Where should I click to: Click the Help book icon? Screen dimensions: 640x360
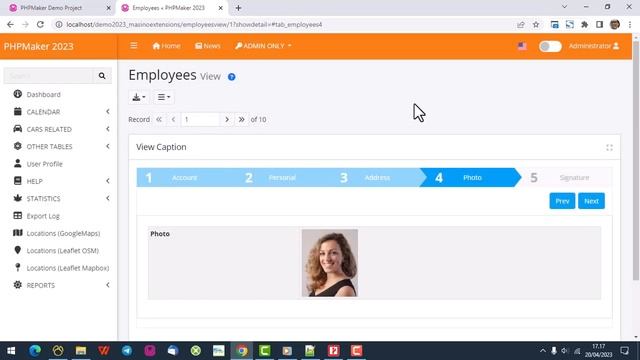[18, 181]
